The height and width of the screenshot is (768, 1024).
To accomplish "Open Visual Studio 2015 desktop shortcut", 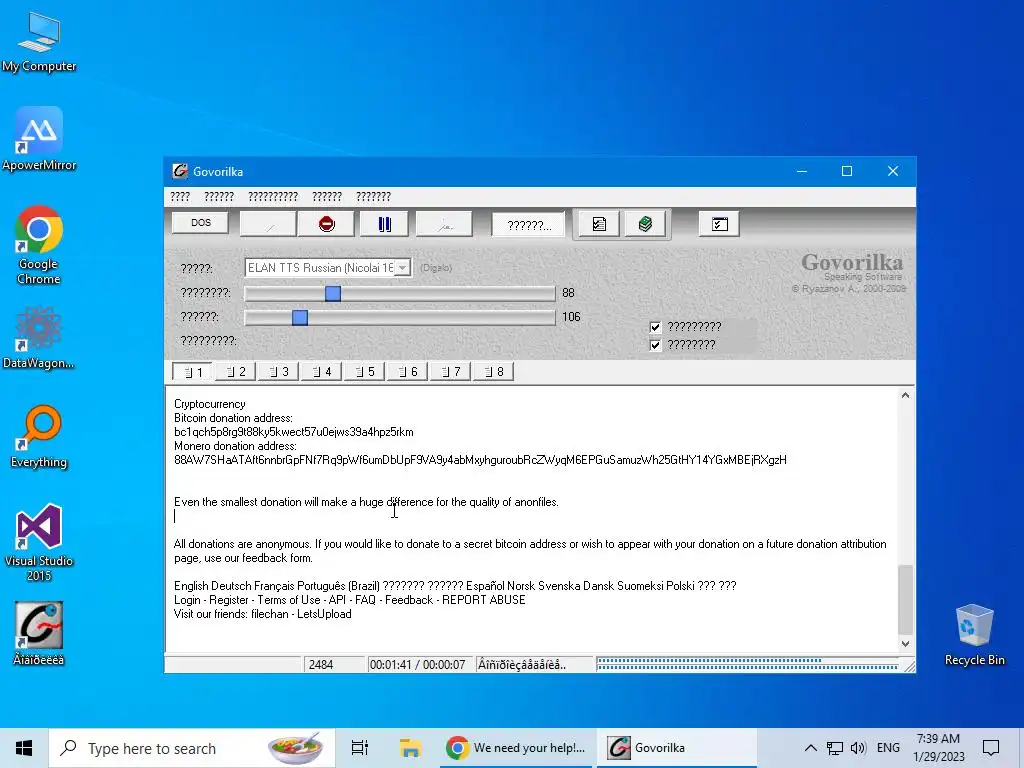I will click(x=39, y=542).
